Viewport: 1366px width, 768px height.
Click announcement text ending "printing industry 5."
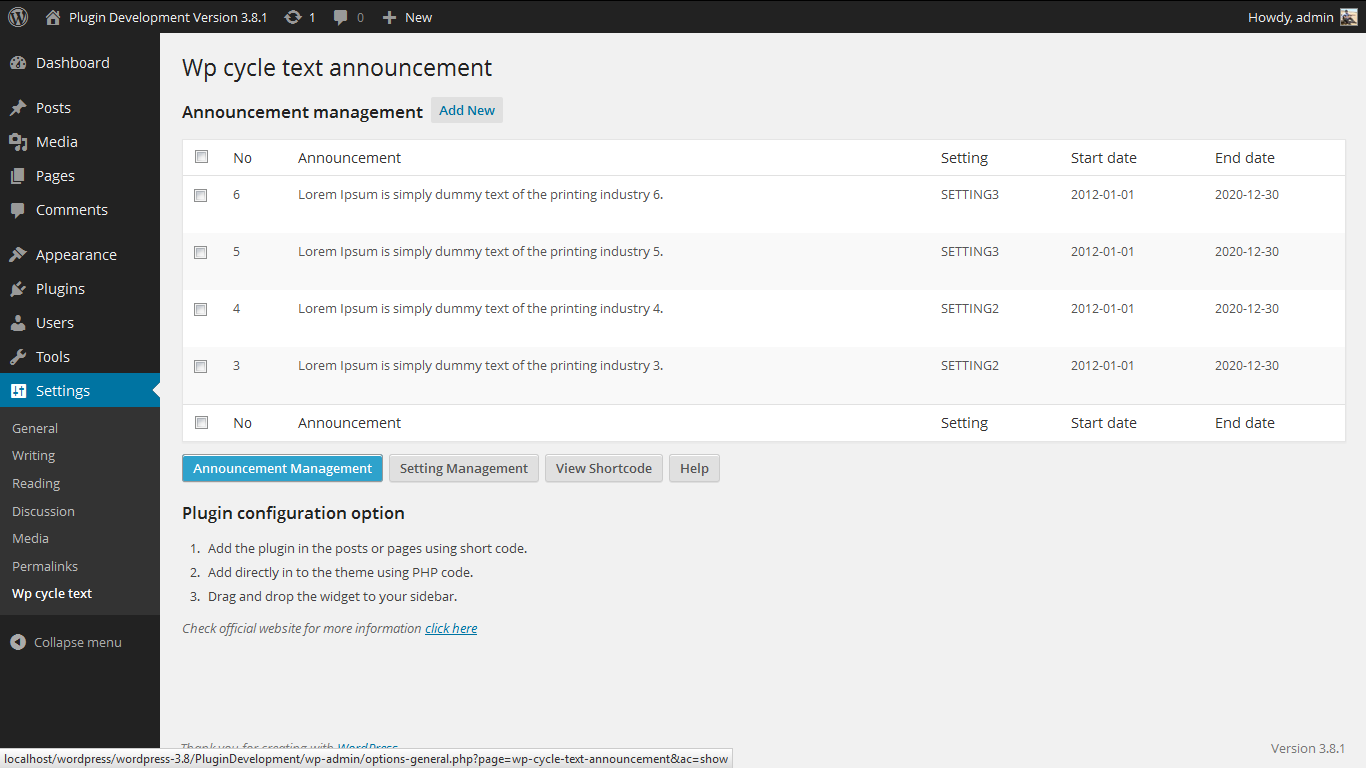pos(481,252)
